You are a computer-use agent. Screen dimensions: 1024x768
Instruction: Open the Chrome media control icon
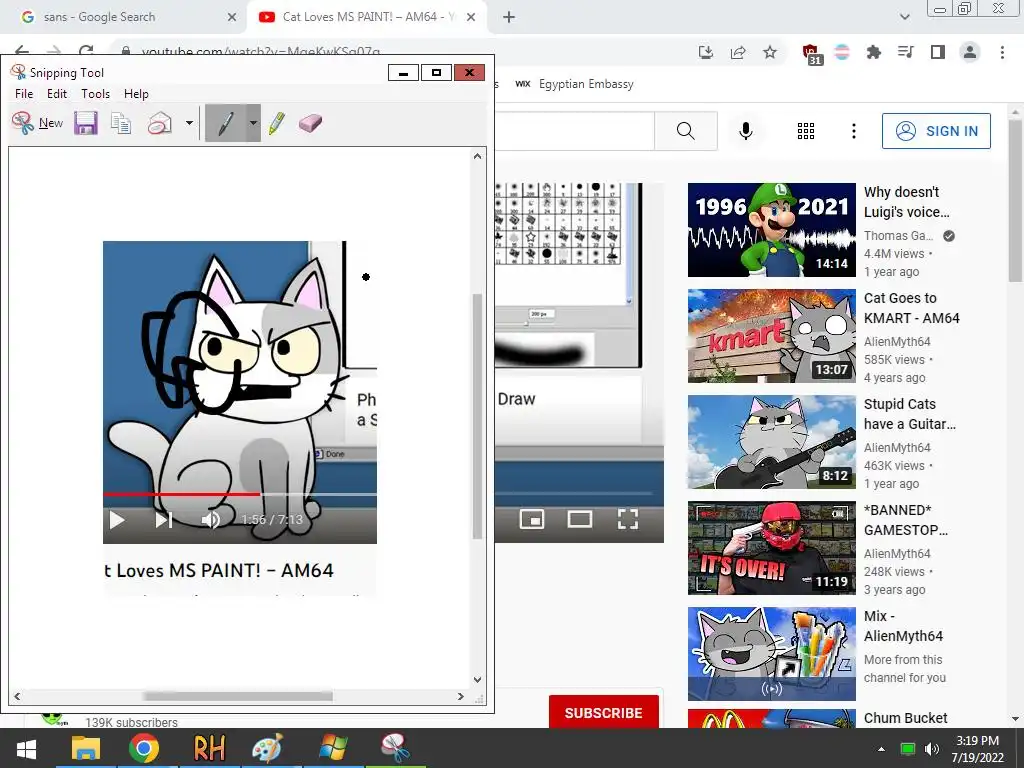click(x=905, y=52)
